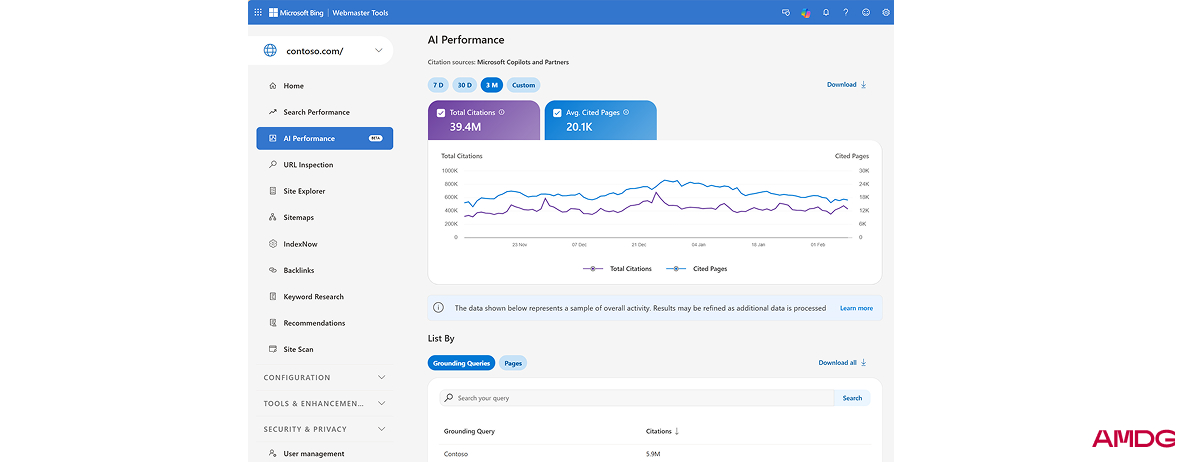This screenshot has height=462, width=1200.
Task: Click the feedback smiley face icon
Action: point(866,13)
